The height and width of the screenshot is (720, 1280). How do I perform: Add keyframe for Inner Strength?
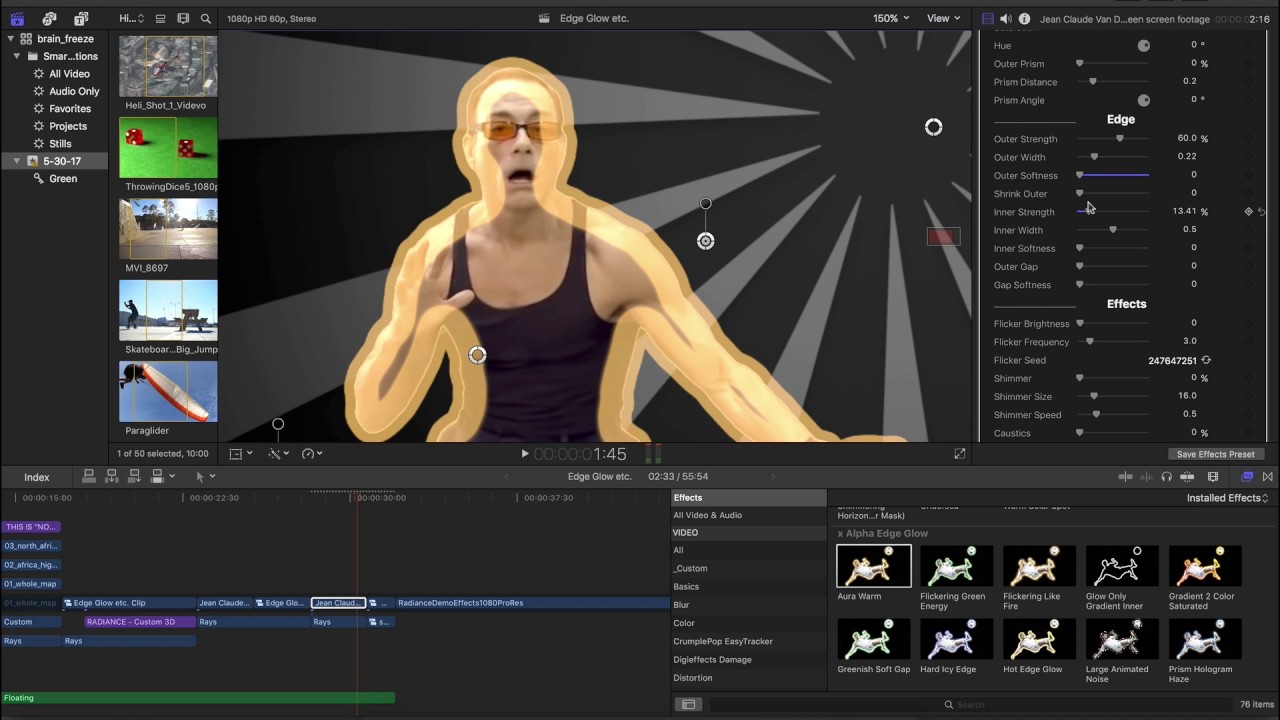1248,212
